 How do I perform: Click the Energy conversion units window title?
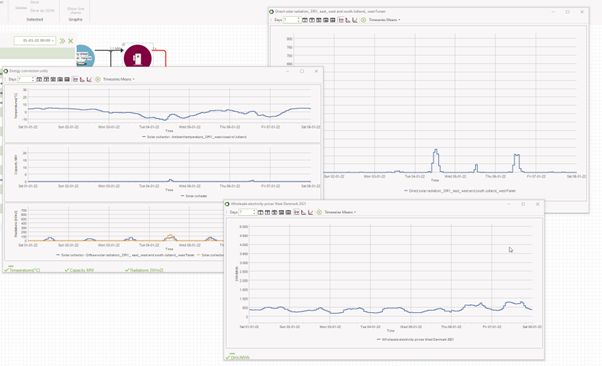(29, 71)
